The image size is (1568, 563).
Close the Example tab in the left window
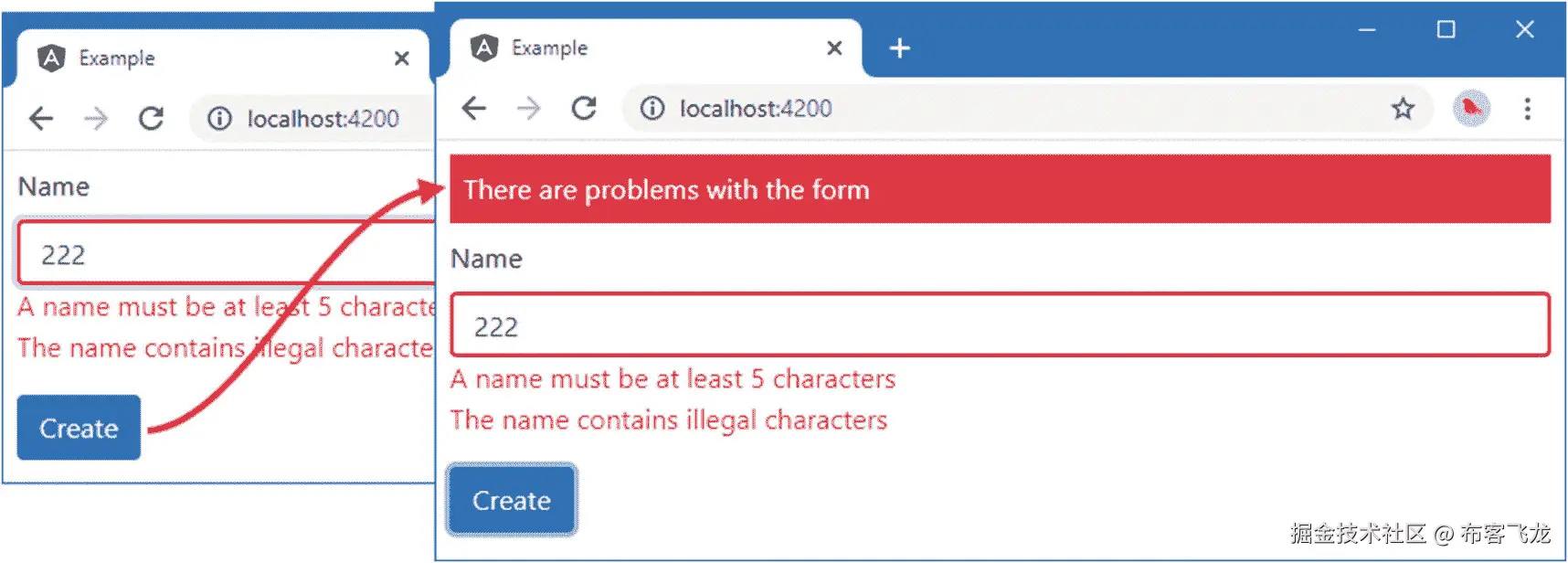[x=401, y=58]
